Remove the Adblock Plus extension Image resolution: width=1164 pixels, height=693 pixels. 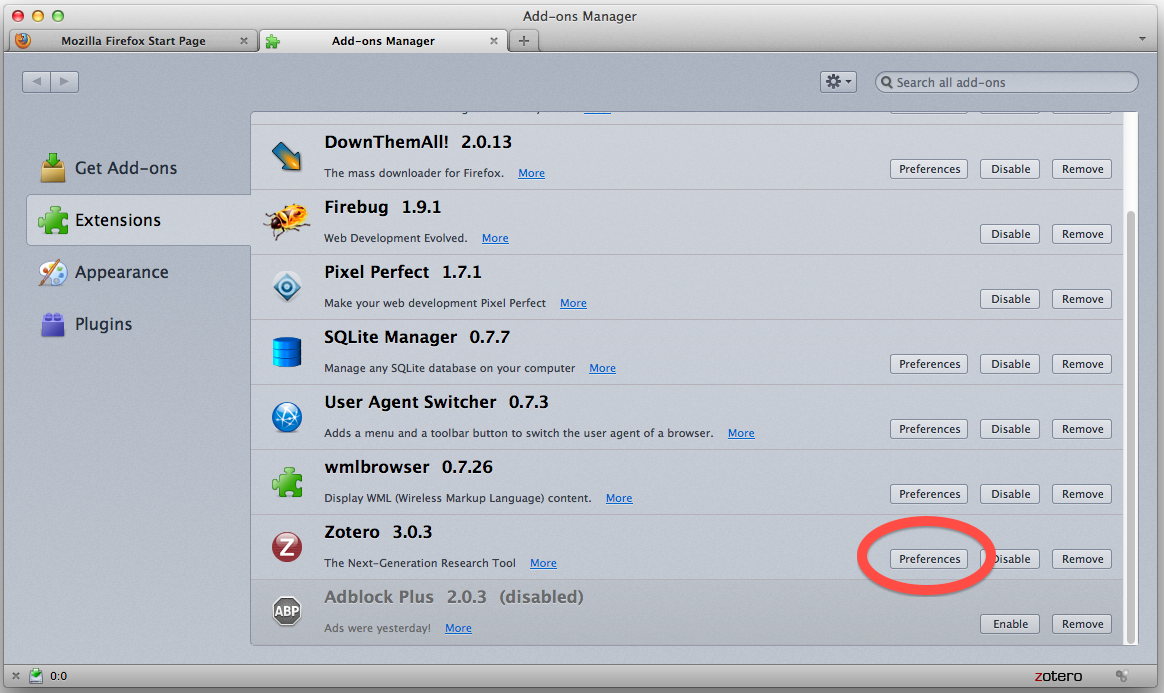tap(1082, 624)
